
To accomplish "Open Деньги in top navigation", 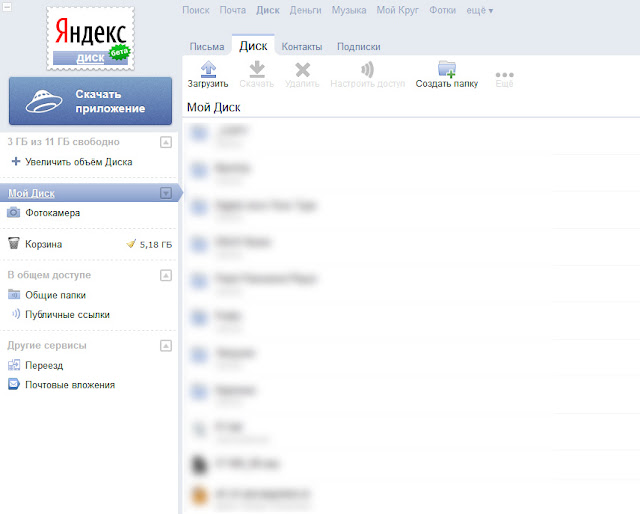I will (x=306, y=10).
